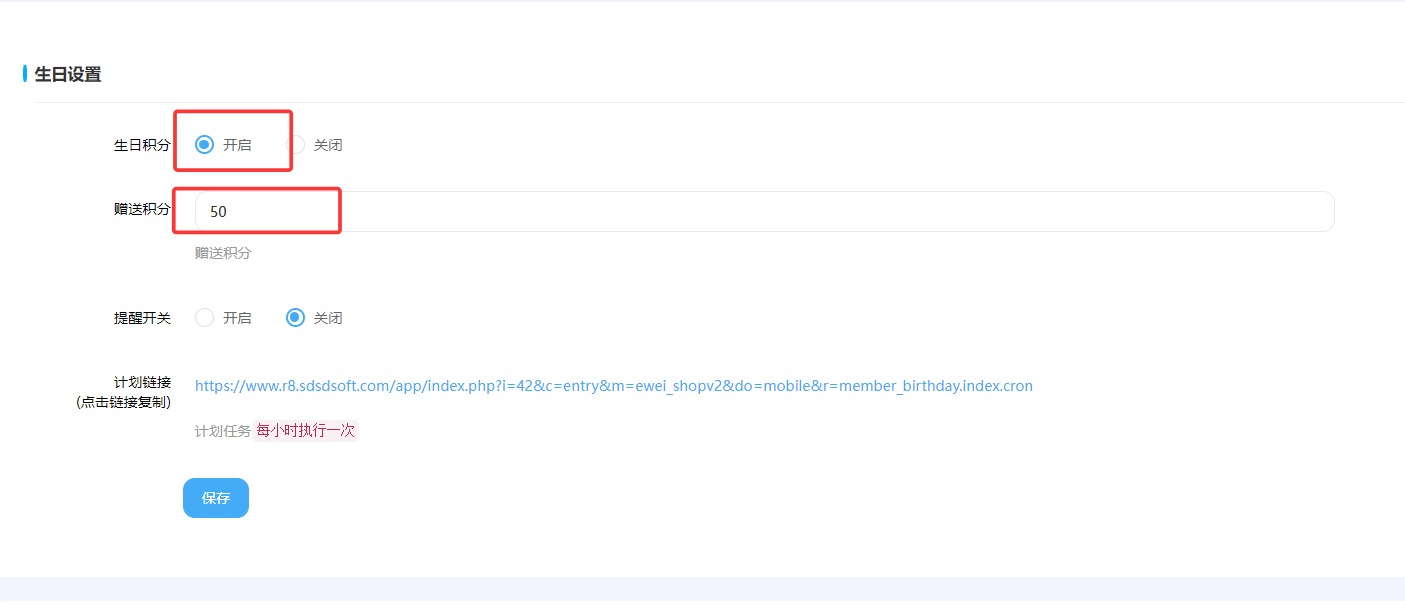Click the 开启 text label in 生日积分 row

237,145
